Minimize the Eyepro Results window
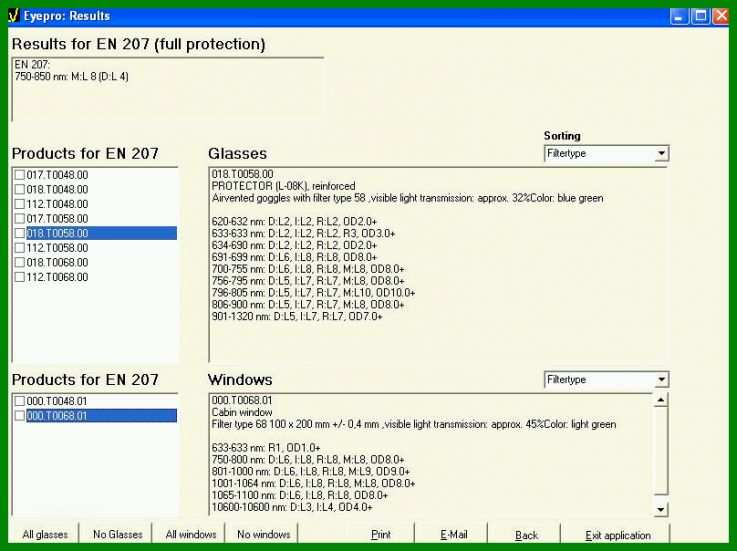This screenshot has width=737, height=551. click(678, 16)
